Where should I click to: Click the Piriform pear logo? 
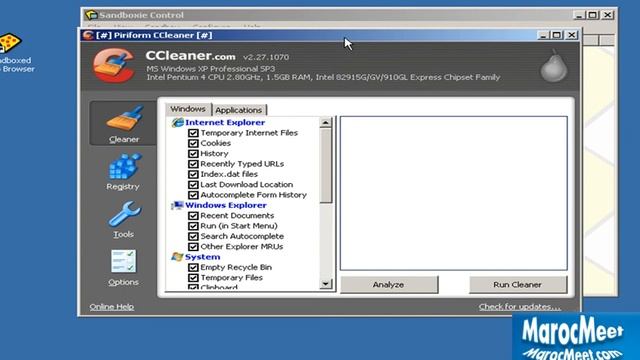click(x=554, y=66)
